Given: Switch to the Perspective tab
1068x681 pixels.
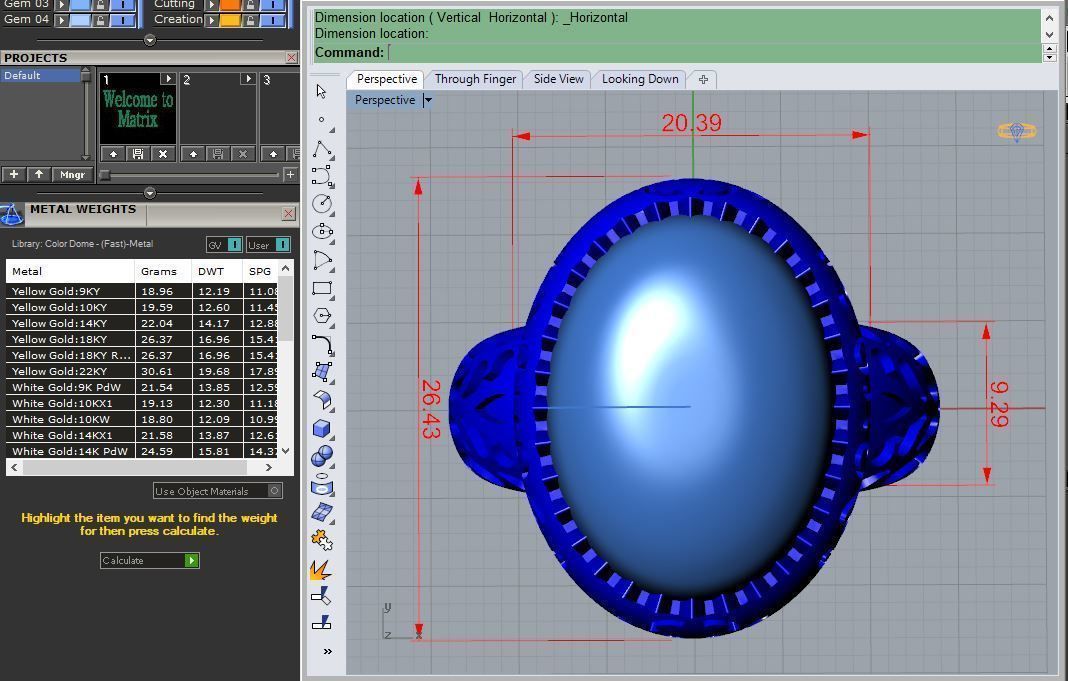Looking at the screenshot, I should (x=386, y=79).
